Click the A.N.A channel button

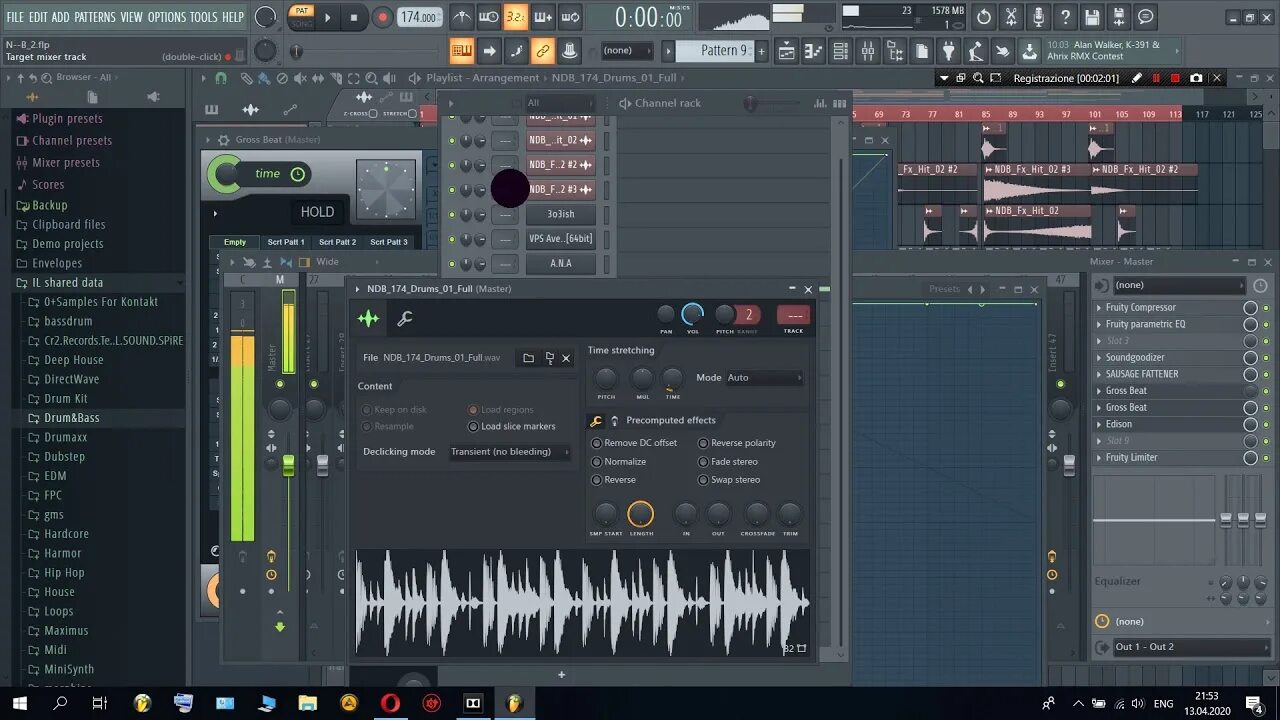tap(561, 264)
